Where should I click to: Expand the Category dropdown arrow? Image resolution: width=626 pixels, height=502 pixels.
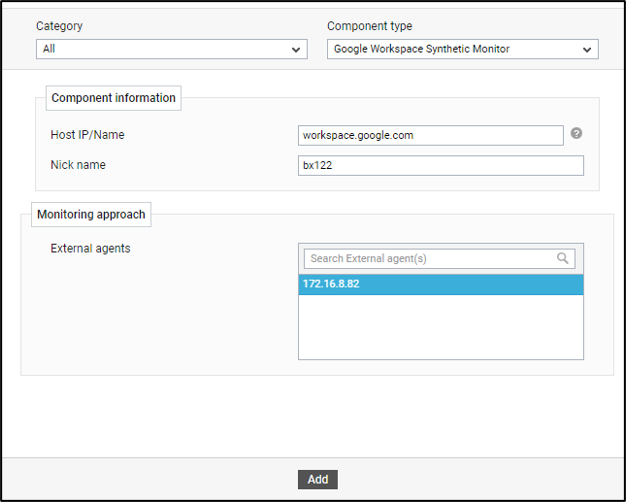pyautogui.click(x=296, y=49)
